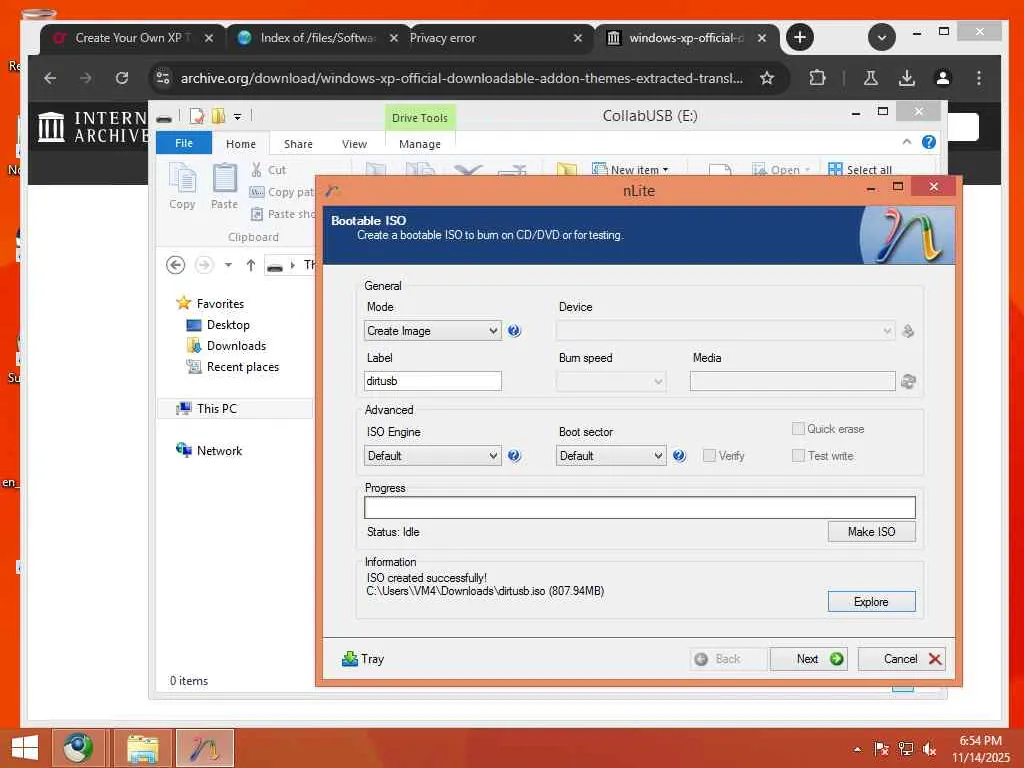Open new Chrome tab with plus
Screen dimensions: 1024x768
click(x=800, y=37)
